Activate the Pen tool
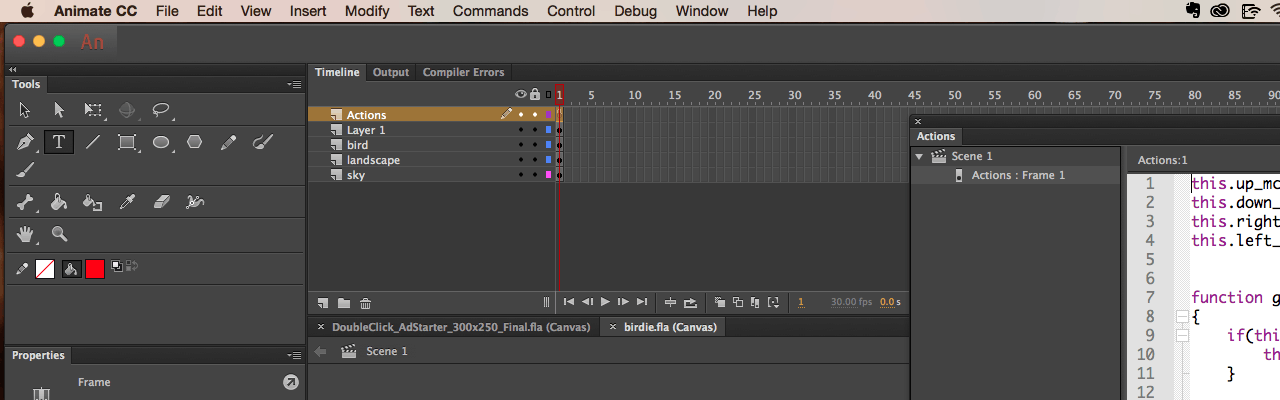Viewport: 1280px width, 400px height. tap(25, 143)
